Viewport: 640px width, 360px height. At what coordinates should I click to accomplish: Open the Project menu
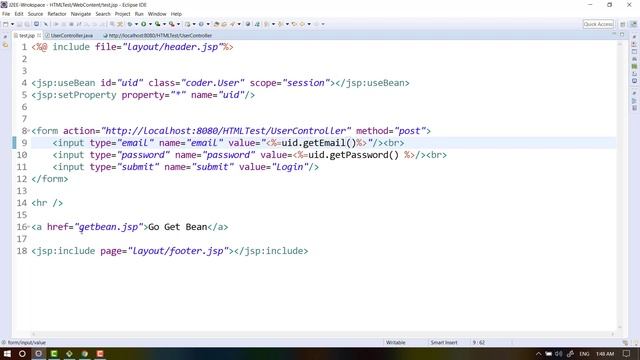[122, 14]
